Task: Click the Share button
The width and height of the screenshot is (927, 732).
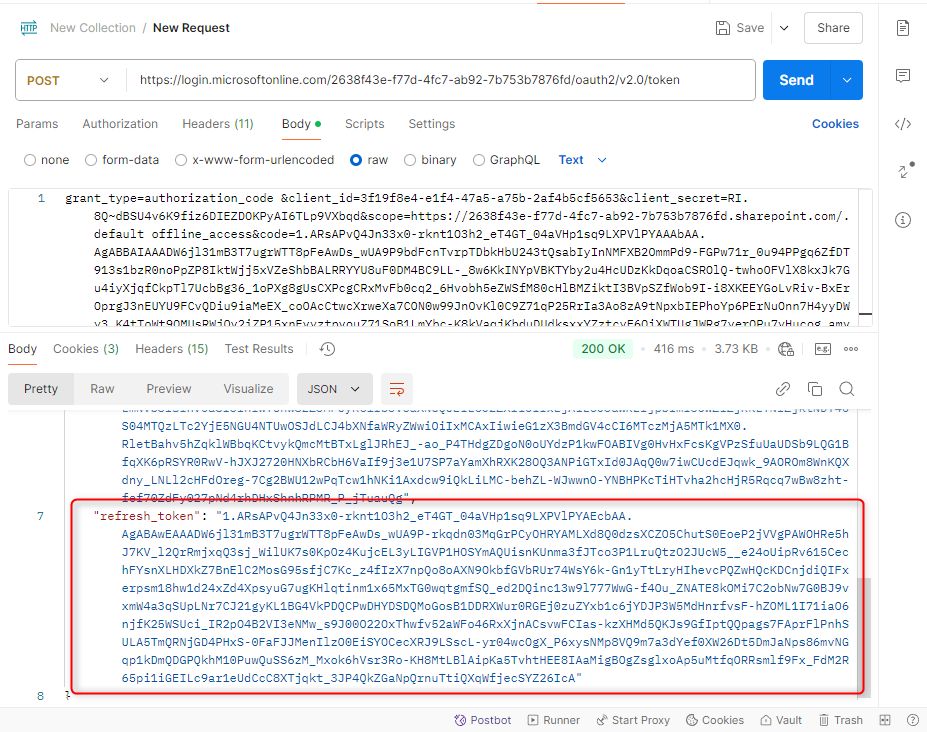Action: (833, 28)
